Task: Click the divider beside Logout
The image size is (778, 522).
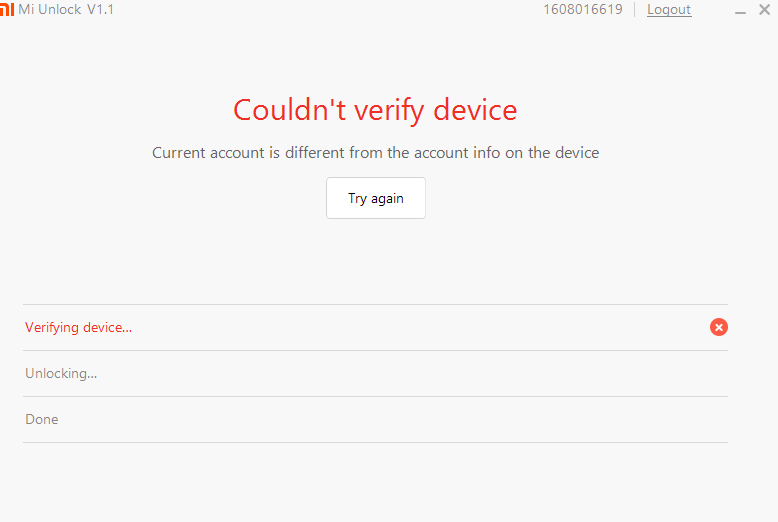Action: [x=635, y=10]
